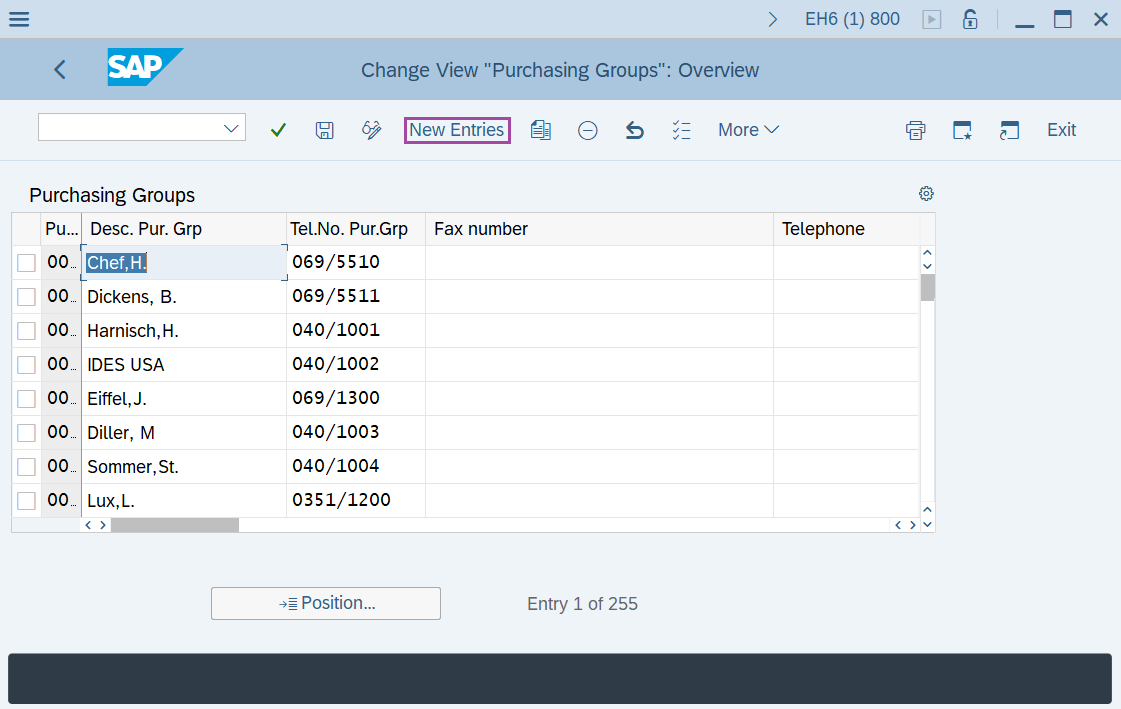This screenshot has width=1121, height=709.
Task: Open table settings with the gear icon
Action: (x=926, y=193)
